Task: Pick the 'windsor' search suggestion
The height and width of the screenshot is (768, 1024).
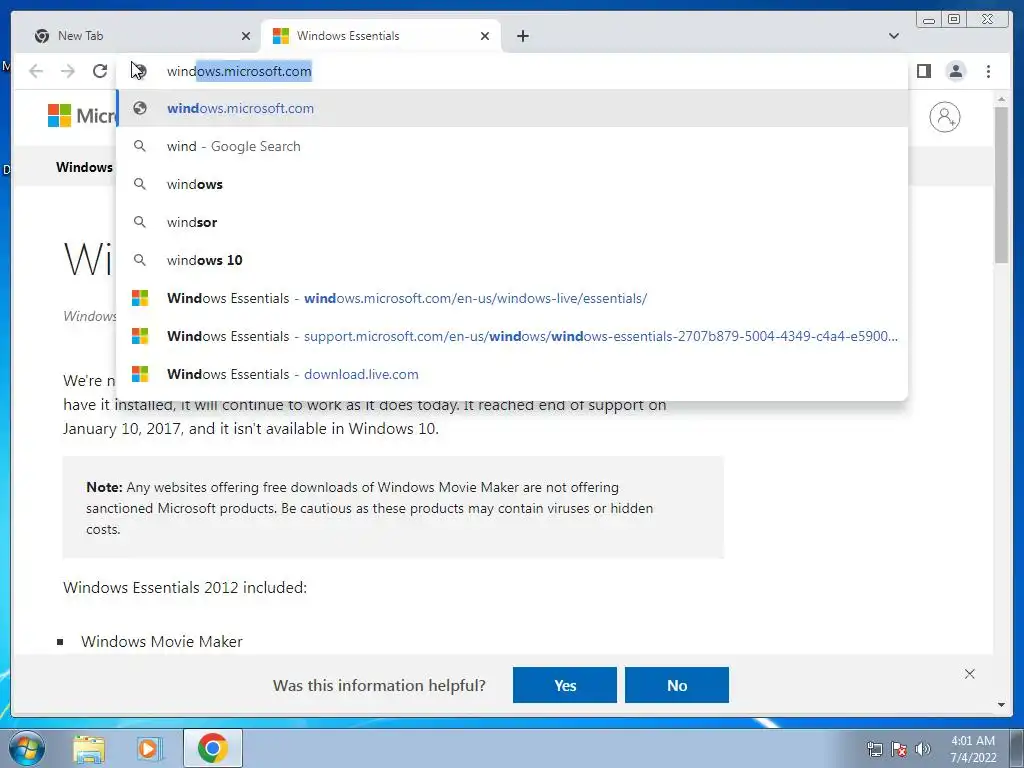Action: [x=512, y=222]
